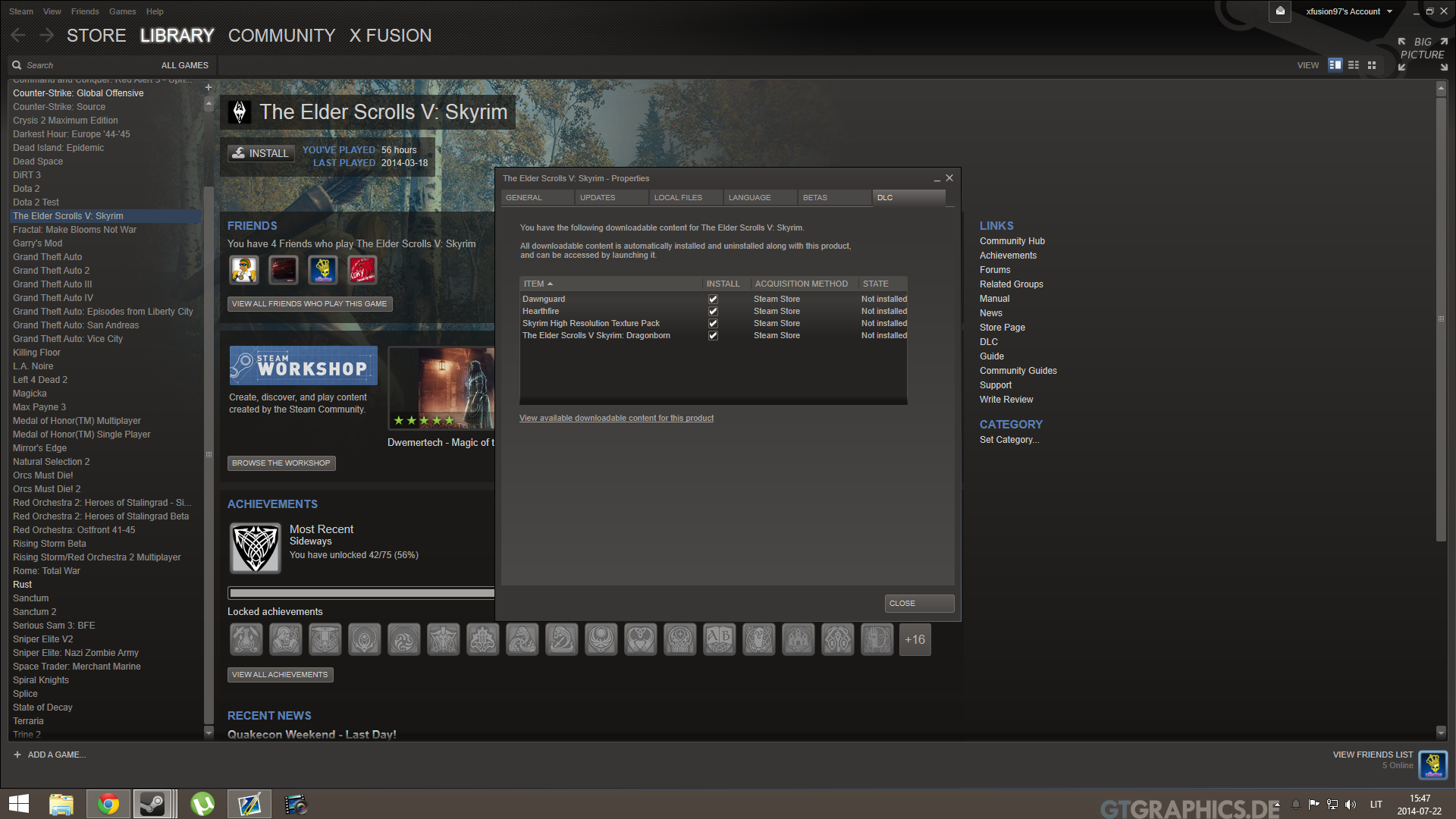Switch to grid view icon
Image resolution: width=1456 pixels, height=819 pixels.
(1372, 65)
